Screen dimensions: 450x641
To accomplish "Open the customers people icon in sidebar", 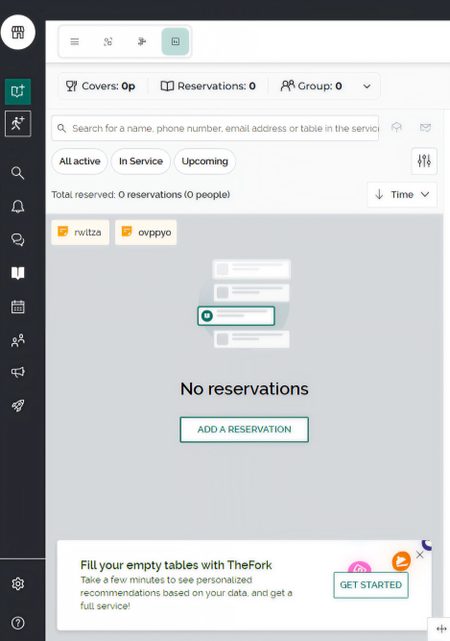I will (x=18, y=340).
